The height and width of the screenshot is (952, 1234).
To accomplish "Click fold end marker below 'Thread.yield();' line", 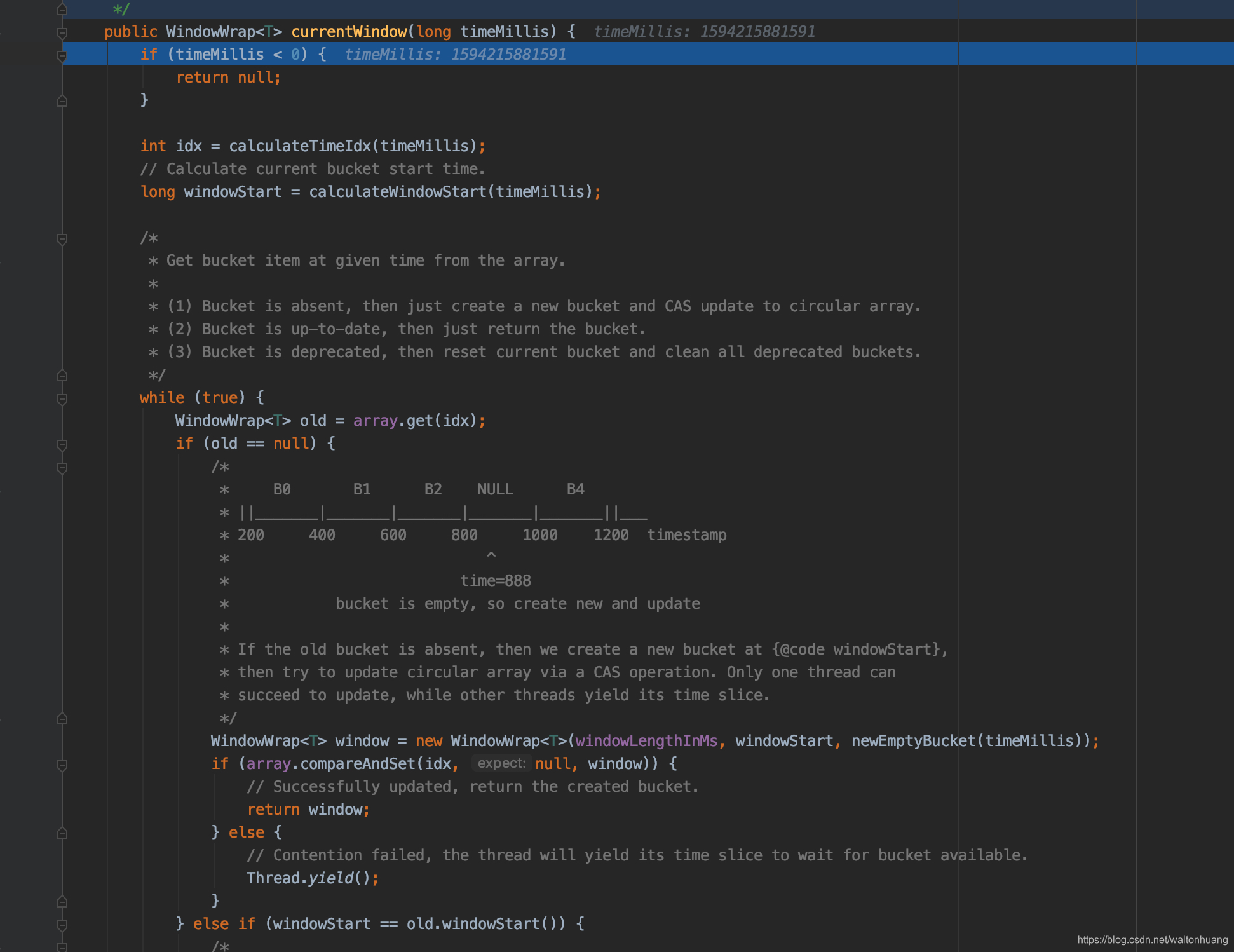I will click(x=62, y=901).
